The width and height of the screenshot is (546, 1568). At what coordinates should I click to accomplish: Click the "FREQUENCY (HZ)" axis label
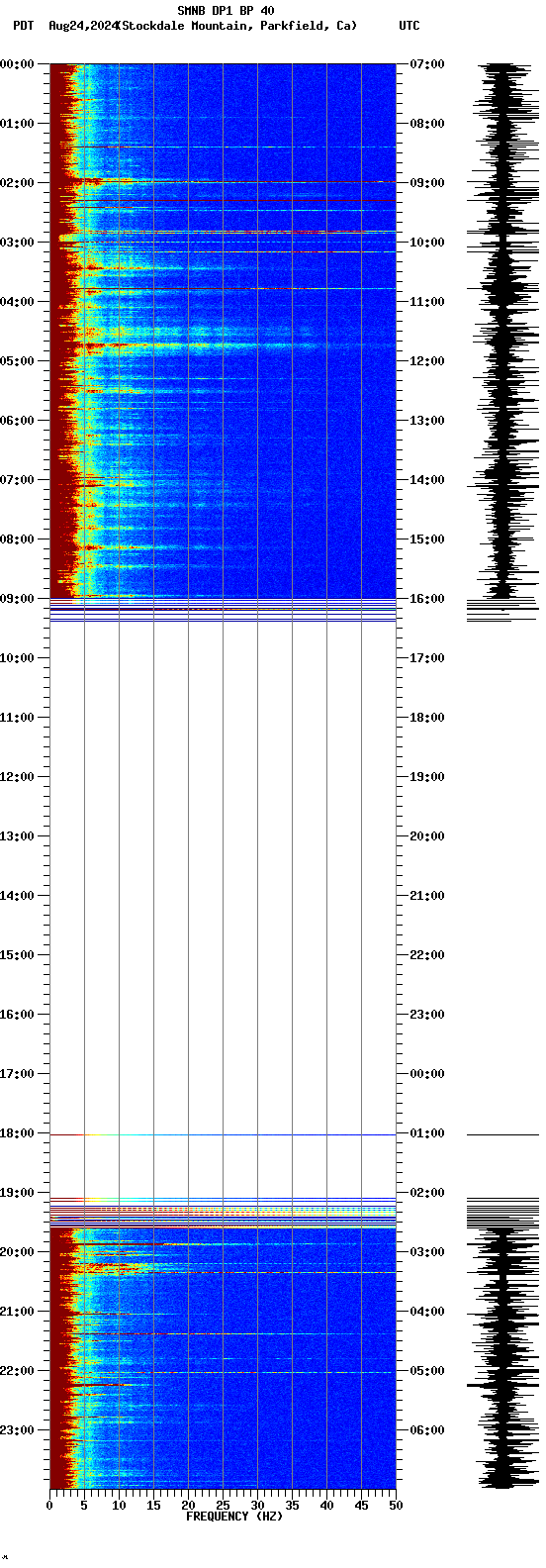(234, 1517)
